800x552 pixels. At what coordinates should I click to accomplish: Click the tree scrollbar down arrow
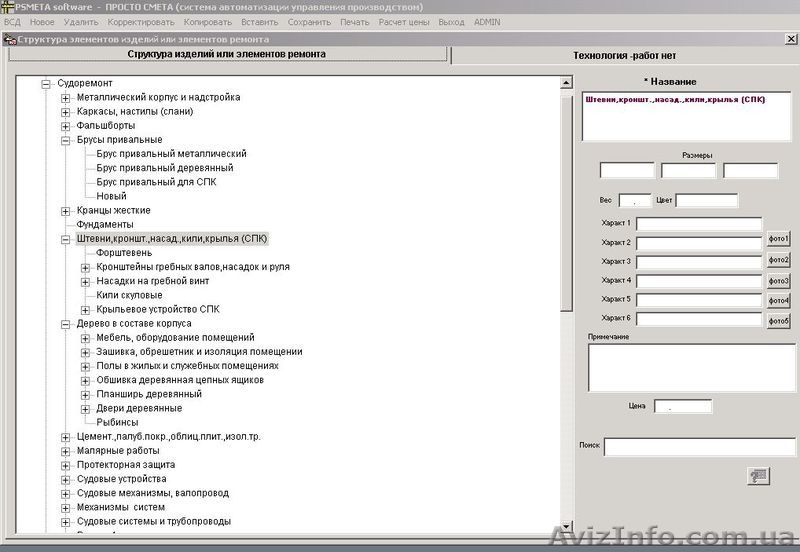[566, 527]
